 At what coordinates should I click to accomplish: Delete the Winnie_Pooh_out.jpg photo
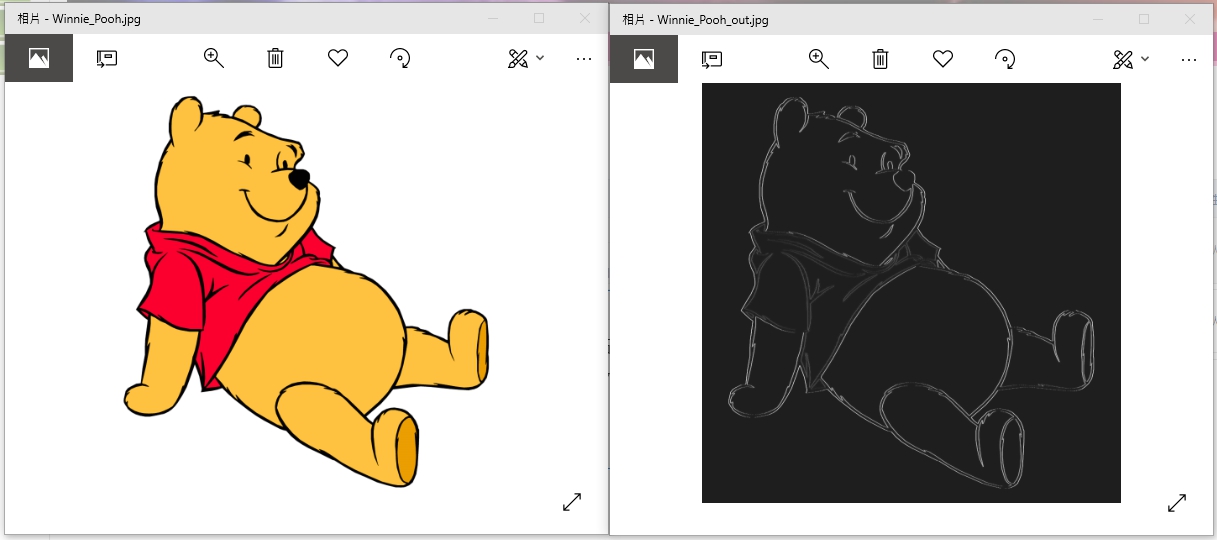tap(880, 59)
